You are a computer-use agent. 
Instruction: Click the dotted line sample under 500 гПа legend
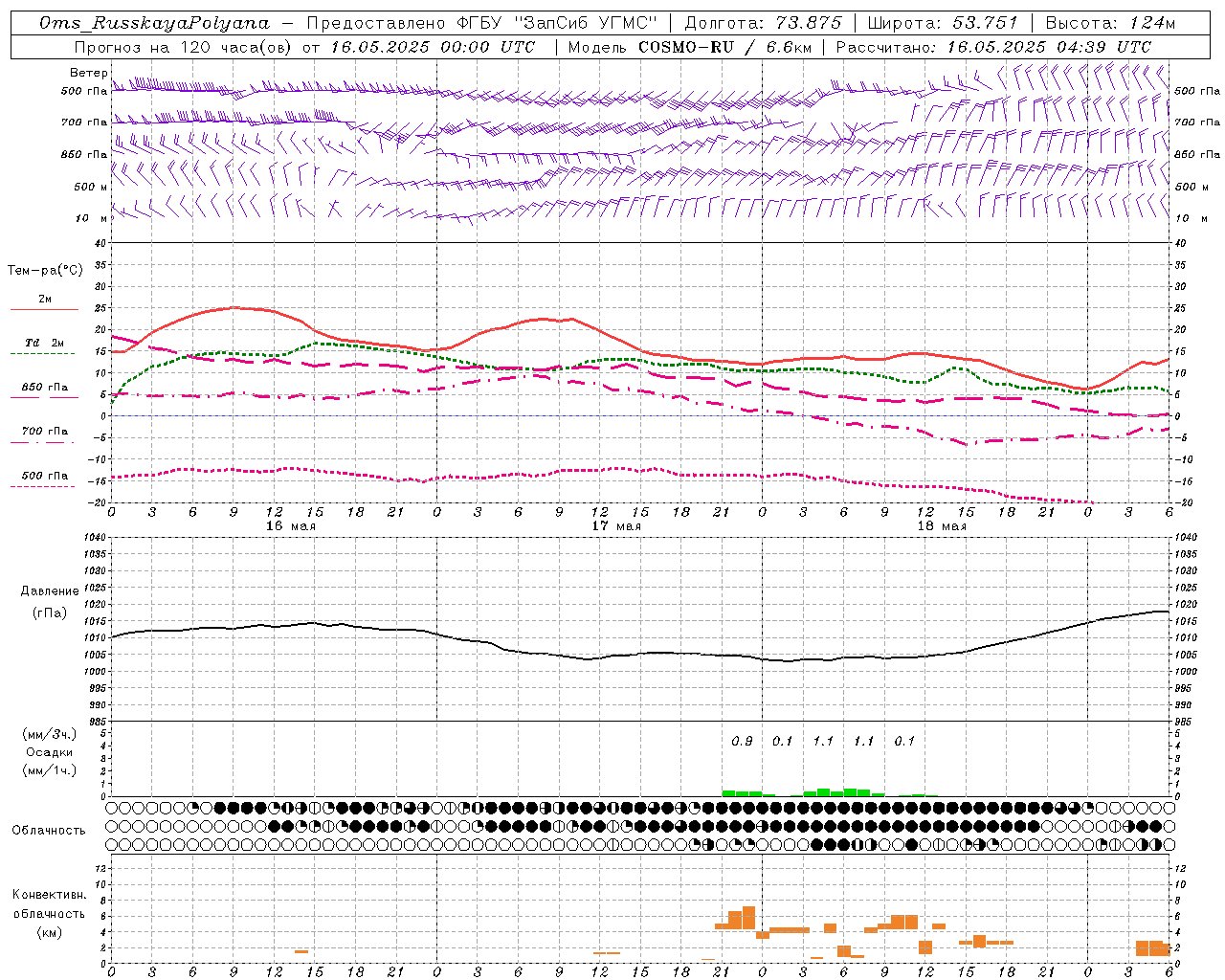pyautogui.click(x=44, y=486)
